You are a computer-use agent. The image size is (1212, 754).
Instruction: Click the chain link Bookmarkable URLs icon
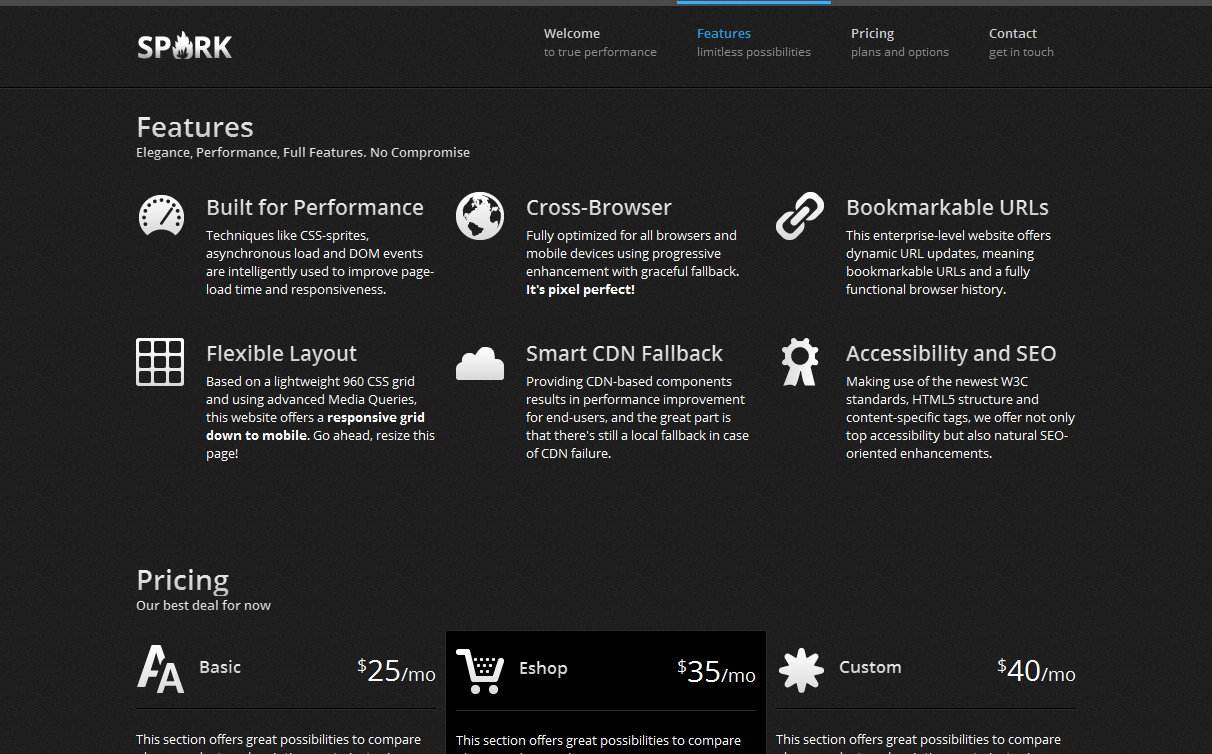coord(800,216)
